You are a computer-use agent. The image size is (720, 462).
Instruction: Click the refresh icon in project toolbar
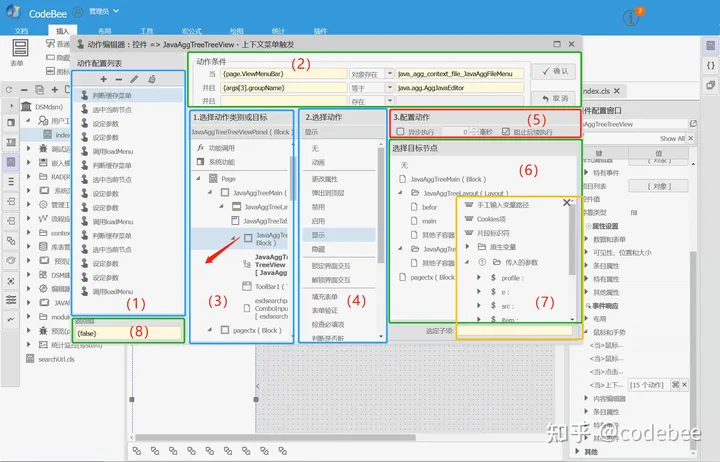(9, 90)
